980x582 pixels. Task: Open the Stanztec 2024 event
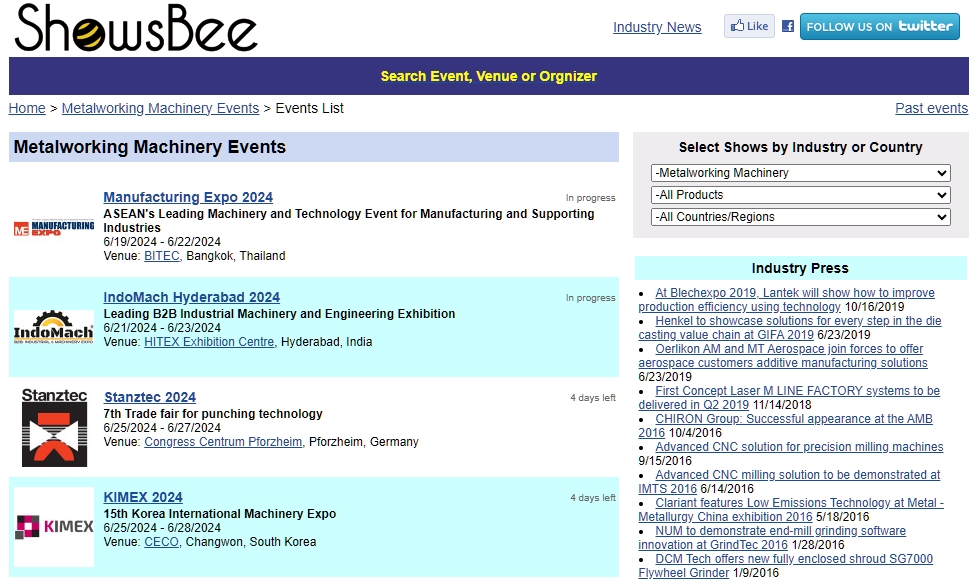pos(150,397)
